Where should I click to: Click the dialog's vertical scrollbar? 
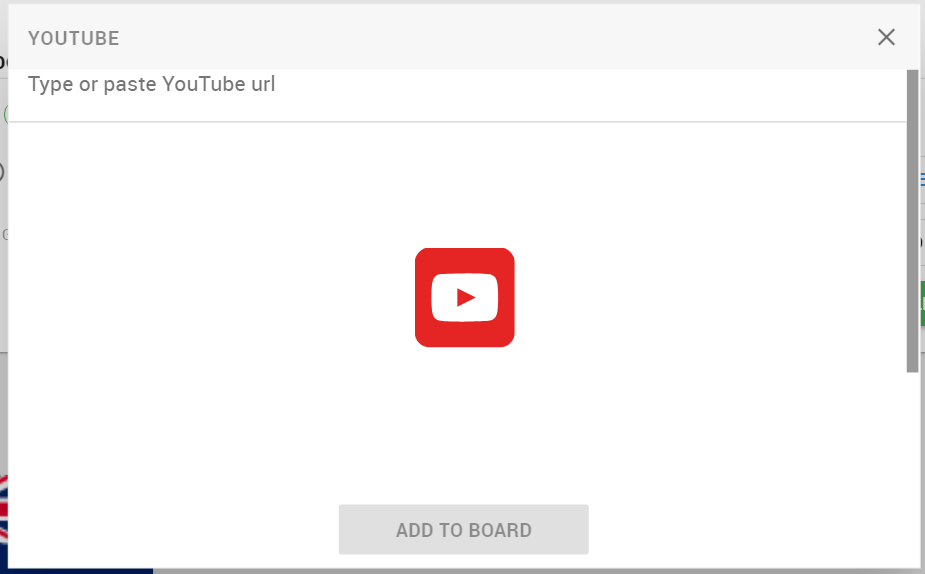913,221
